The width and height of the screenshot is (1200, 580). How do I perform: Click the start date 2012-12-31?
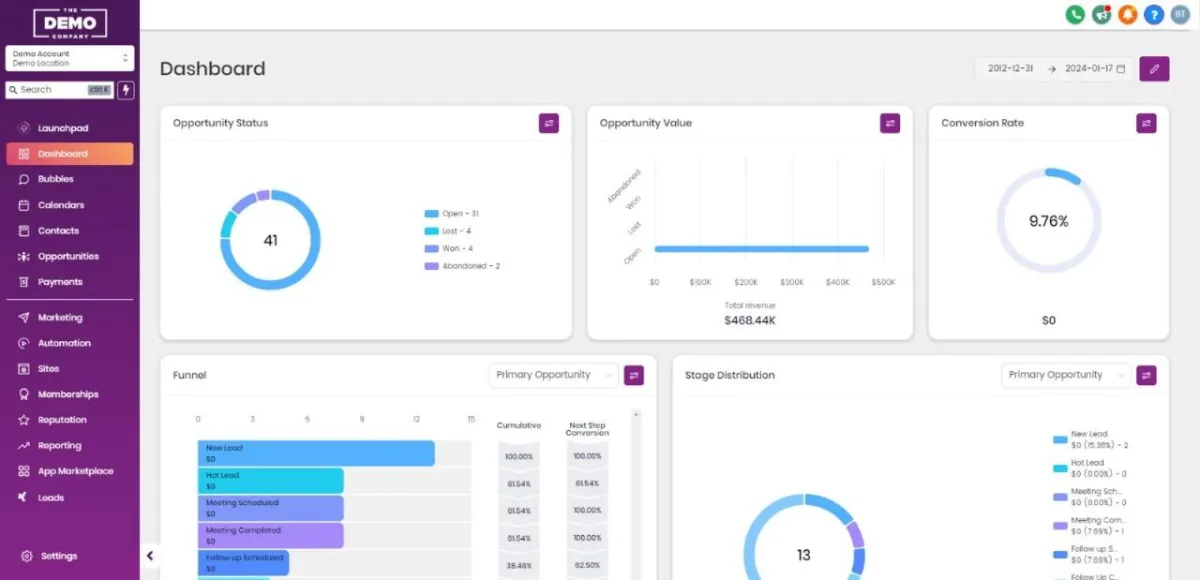[x=1011, y=69]
